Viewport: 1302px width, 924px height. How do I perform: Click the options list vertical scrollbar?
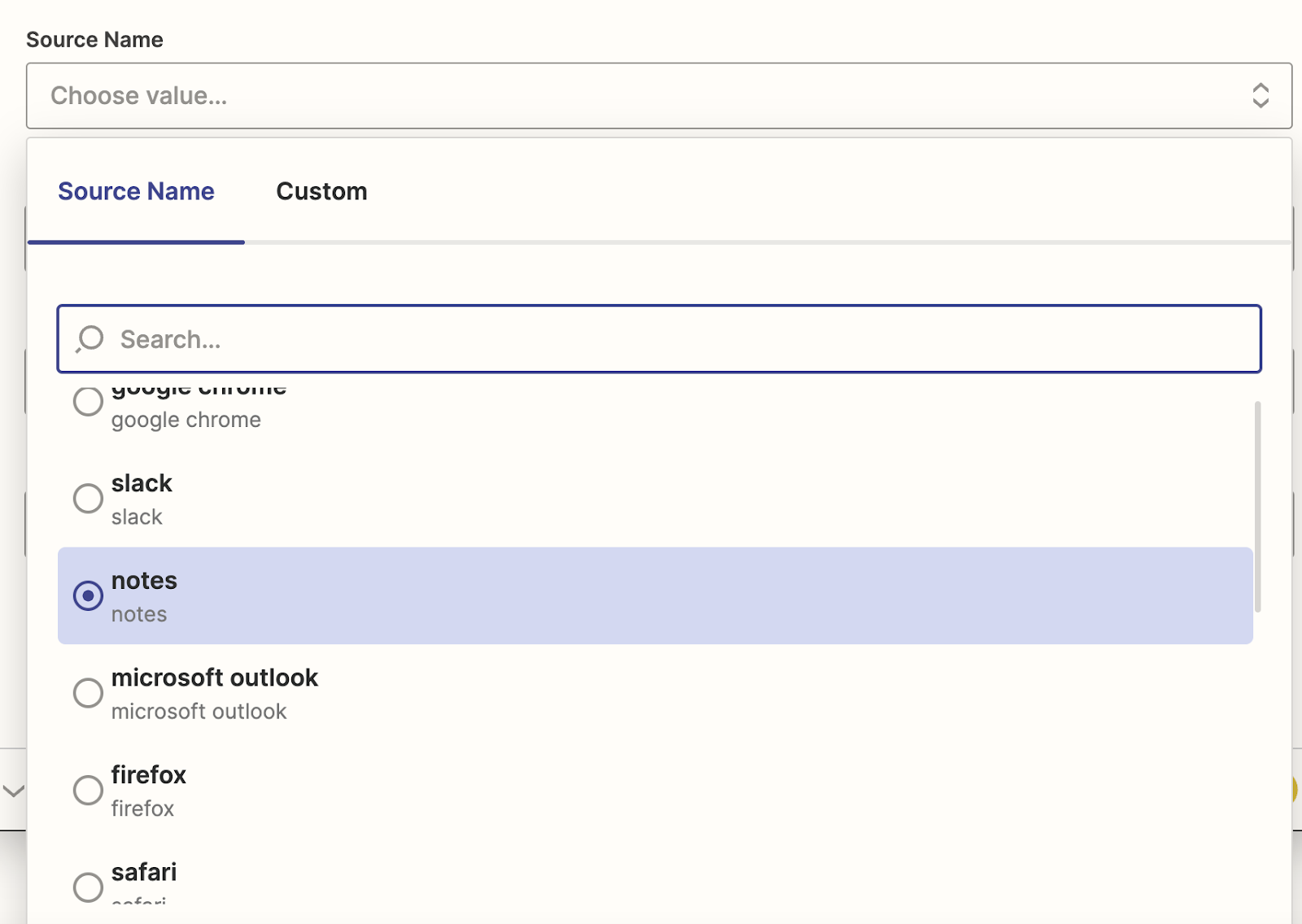point(1257,506)
